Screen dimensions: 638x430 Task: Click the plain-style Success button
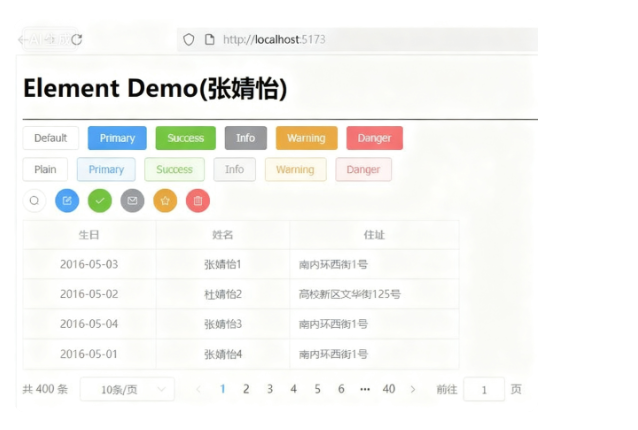174,170
